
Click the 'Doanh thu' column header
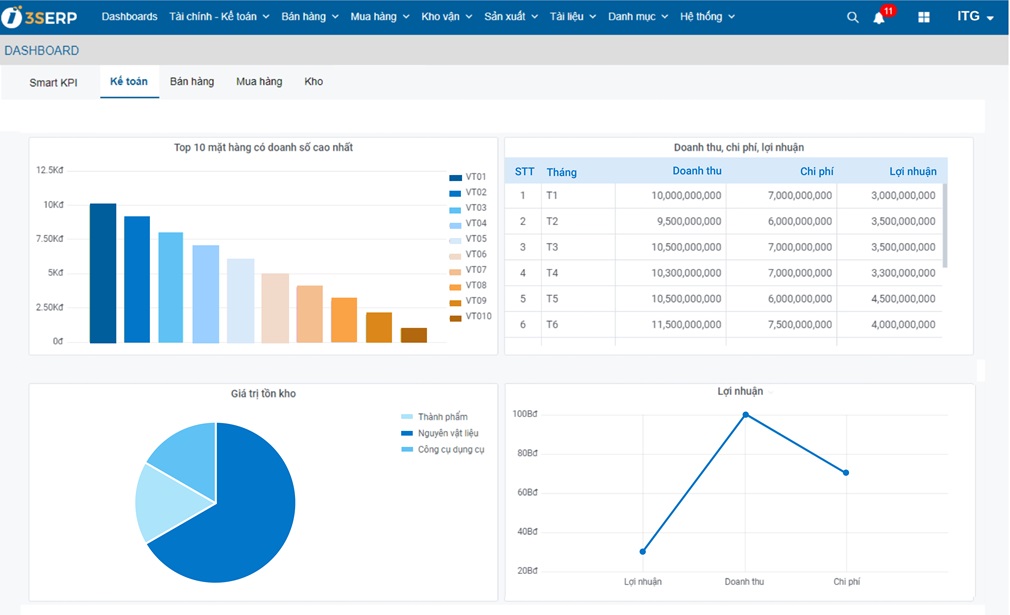click(x=697, y=171)
